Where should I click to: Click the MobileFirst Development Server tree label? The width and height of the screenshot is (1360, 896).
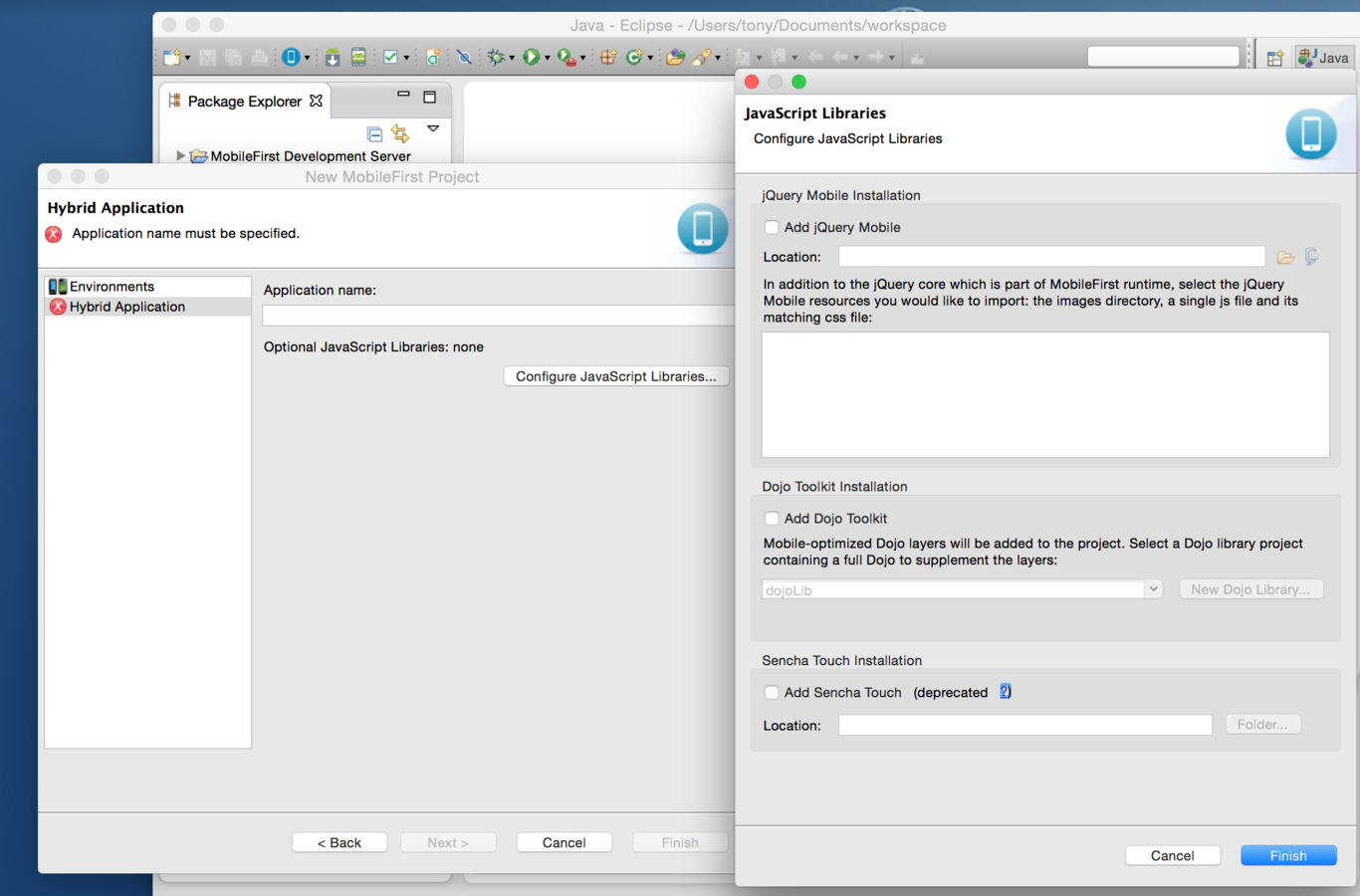(311, 156)
